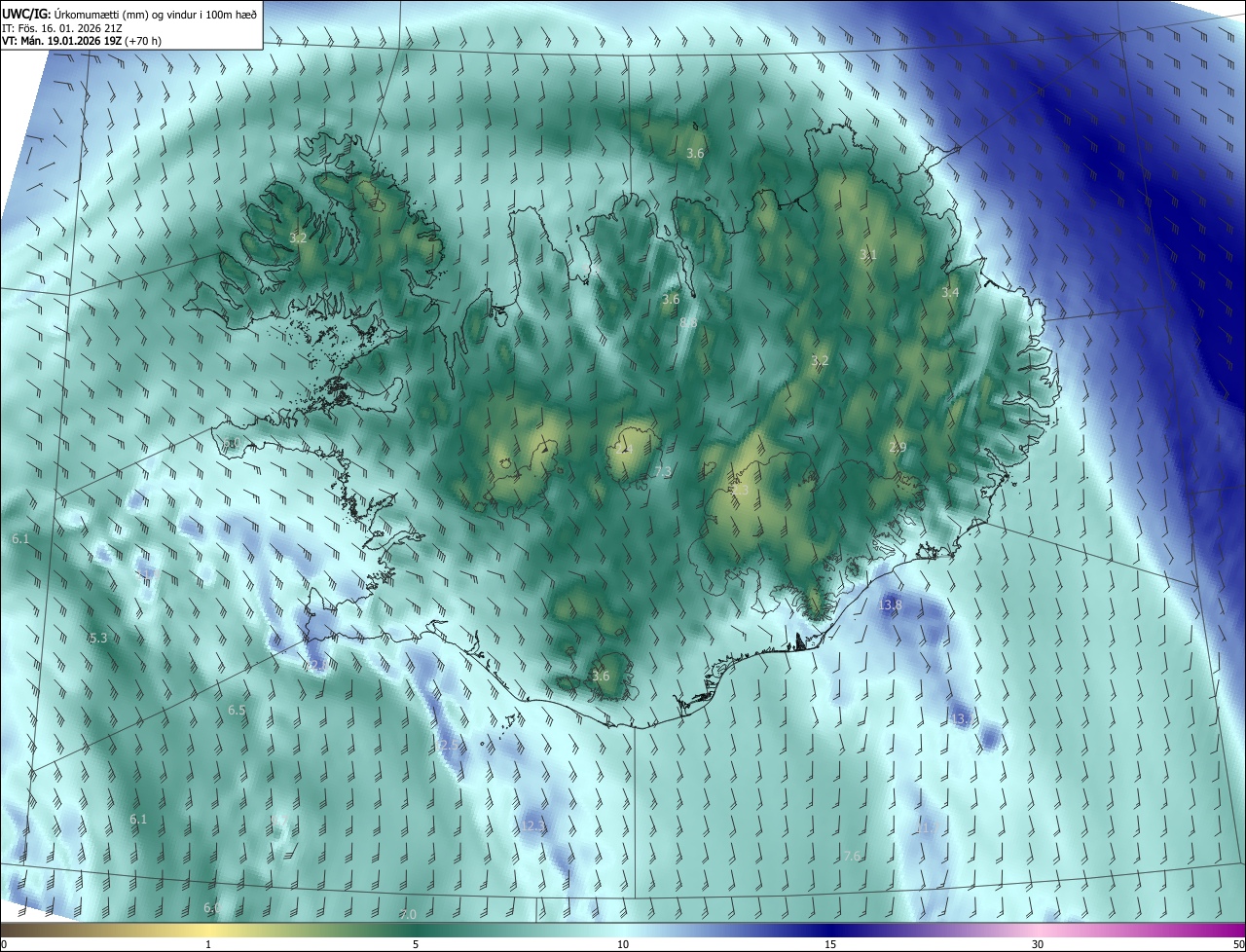This screenshot has height=952, width=1246.
Task: Select the 6.5 value label on map
Action: (237, 711)
